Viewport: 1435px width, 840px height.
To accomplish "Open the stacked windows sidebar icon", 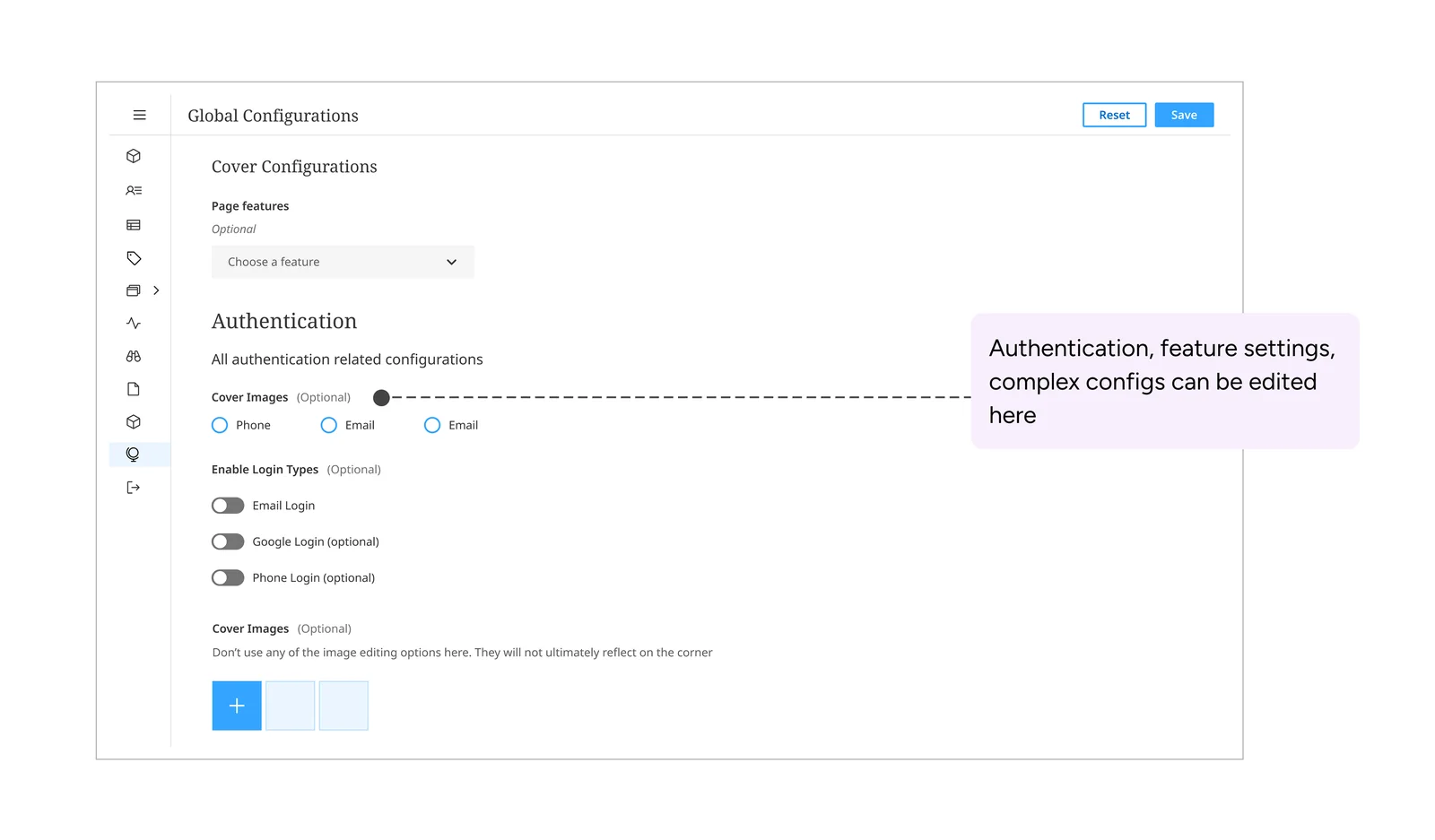I will (134, 290).
